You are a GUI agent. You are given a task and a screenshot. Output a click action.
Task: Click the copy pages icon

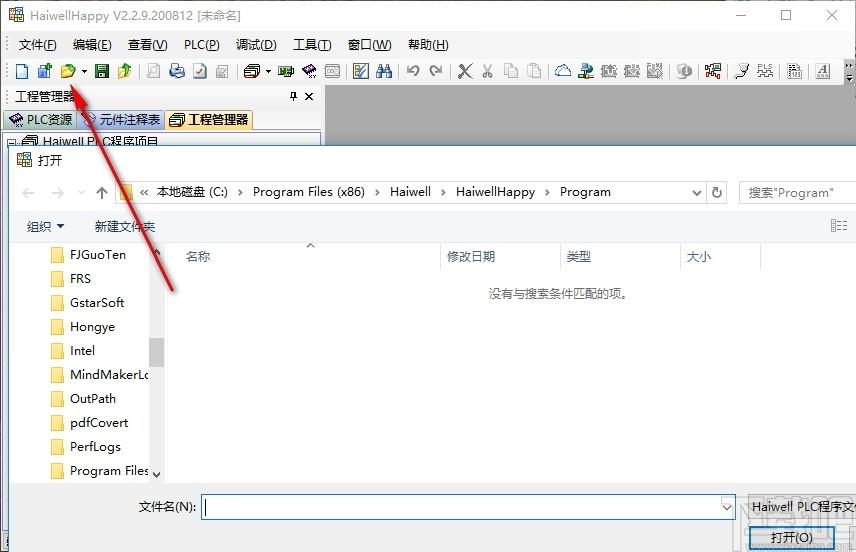tap(511, 71)
